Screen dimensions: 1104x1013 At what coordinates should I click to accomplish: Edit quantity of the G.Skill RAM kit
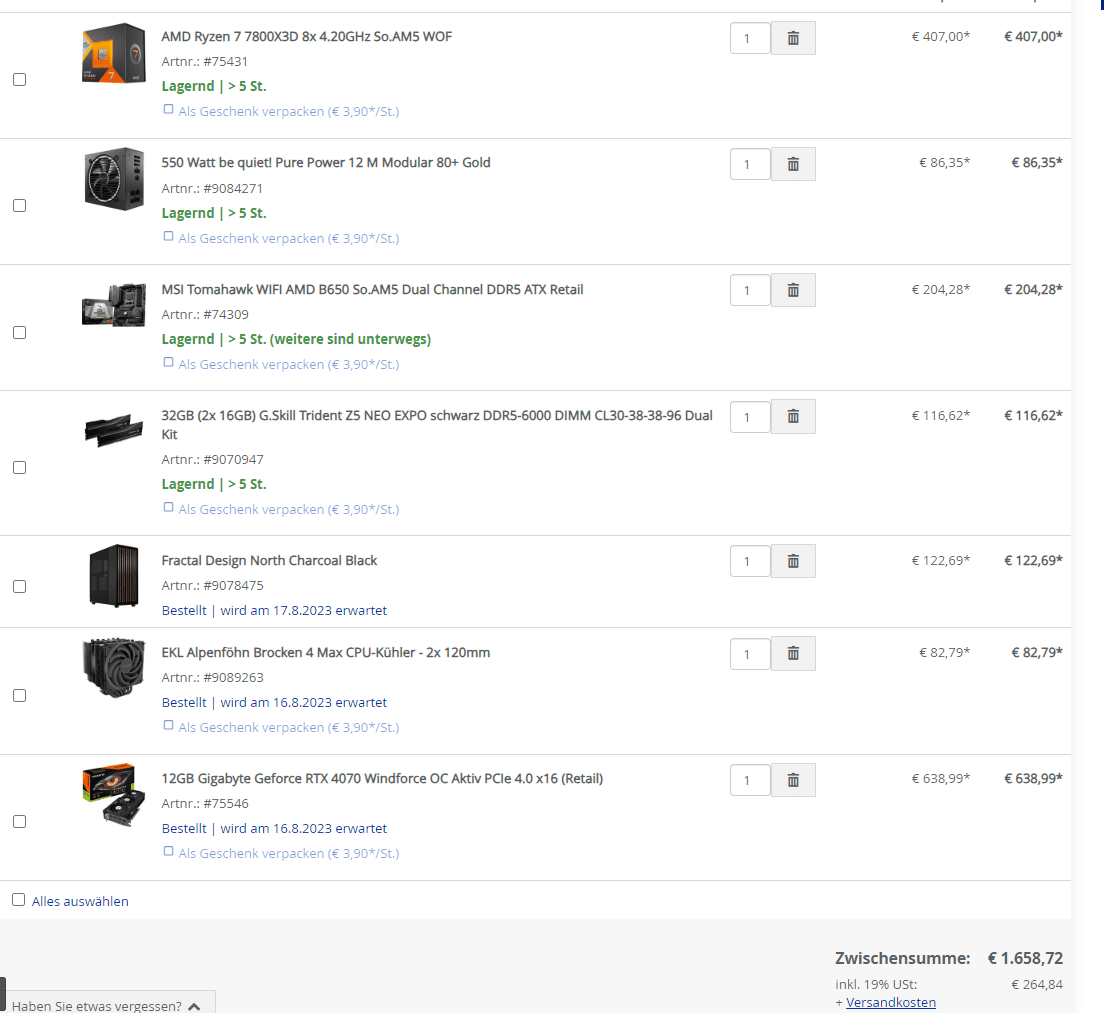[x=750, y=417]
